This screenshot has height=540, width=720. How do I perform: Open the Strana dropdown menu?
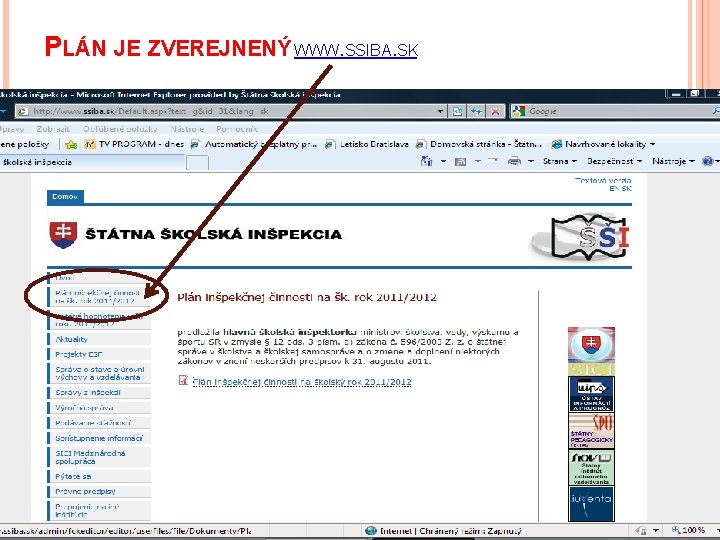pos(560,161)
